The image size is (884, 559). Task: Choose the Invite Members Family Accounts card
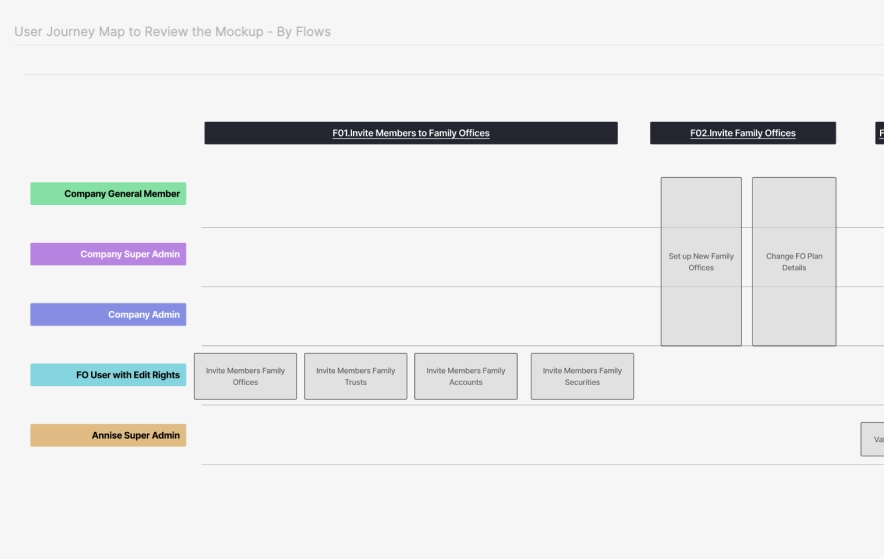click(466, 376)
